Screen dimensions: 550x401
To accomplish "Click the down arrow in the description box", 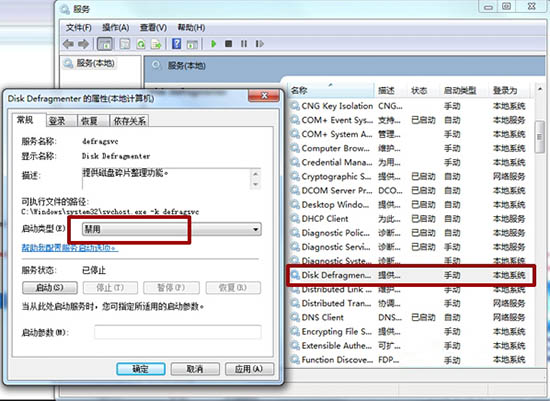I will pyautogui.click(x=256, y=184).
